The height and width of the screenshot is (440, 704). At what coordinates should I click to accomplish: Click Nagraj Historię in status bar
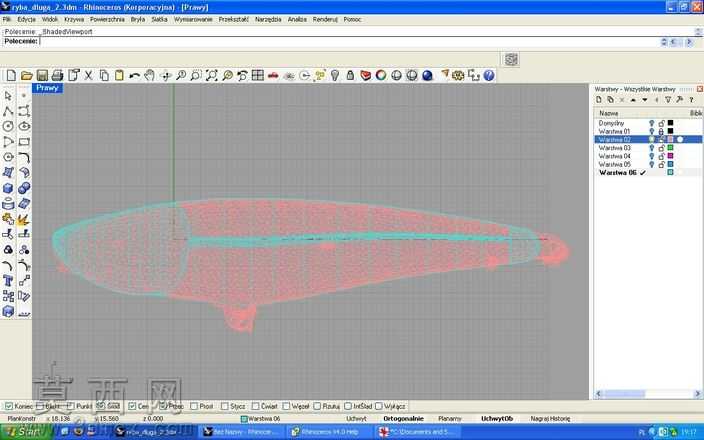click(x=550, y=418)
